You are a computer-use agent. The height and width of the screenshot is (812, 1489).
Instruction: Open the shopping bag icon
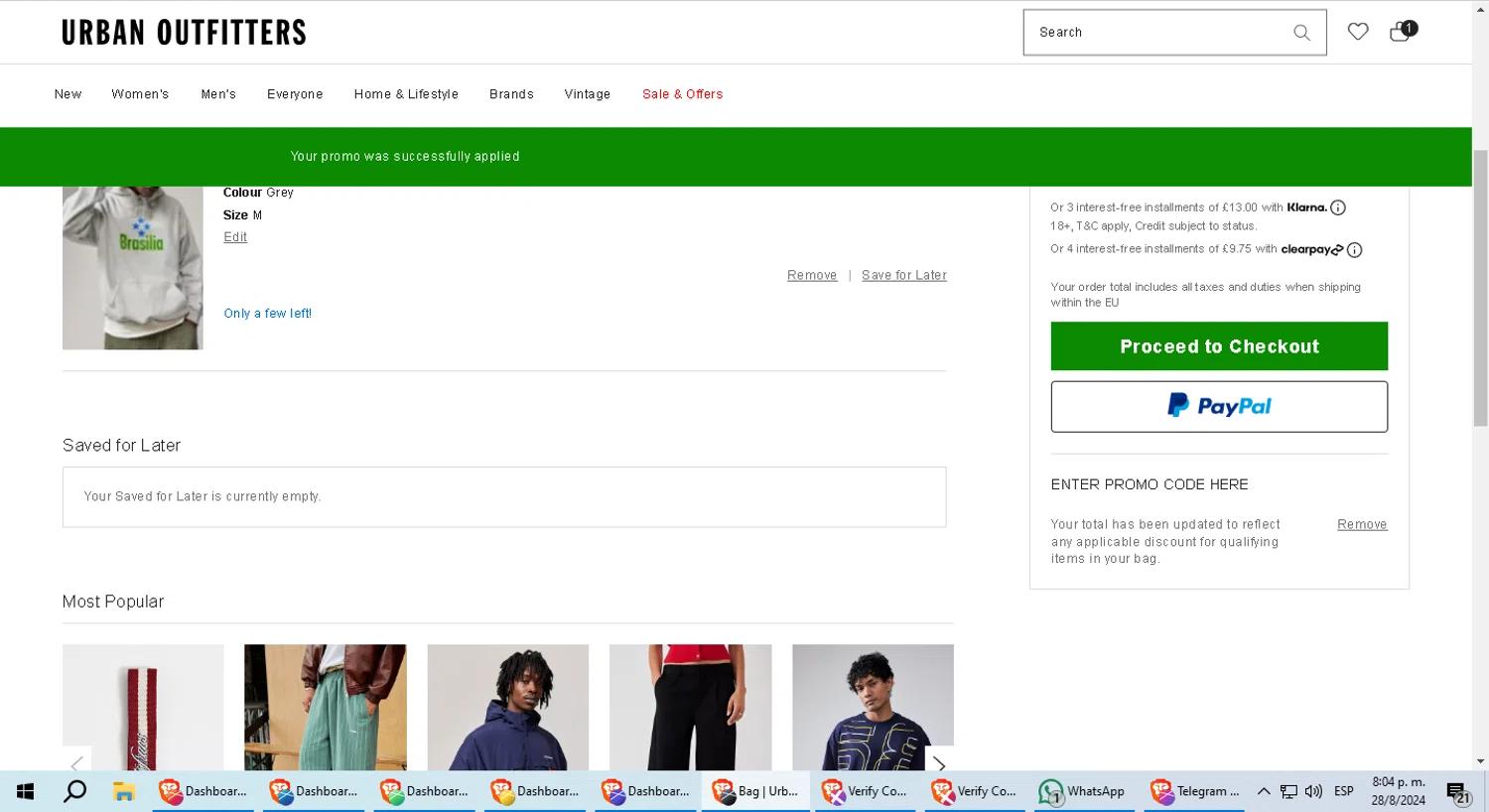pyautogui.click(x=1400, y=32)
